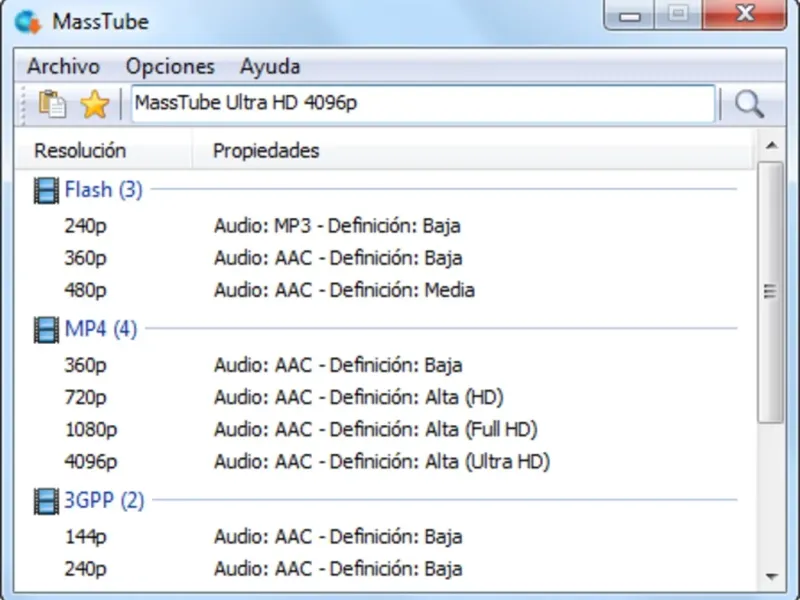Select the Flash 480p Definición Media row

click(385, 290)
